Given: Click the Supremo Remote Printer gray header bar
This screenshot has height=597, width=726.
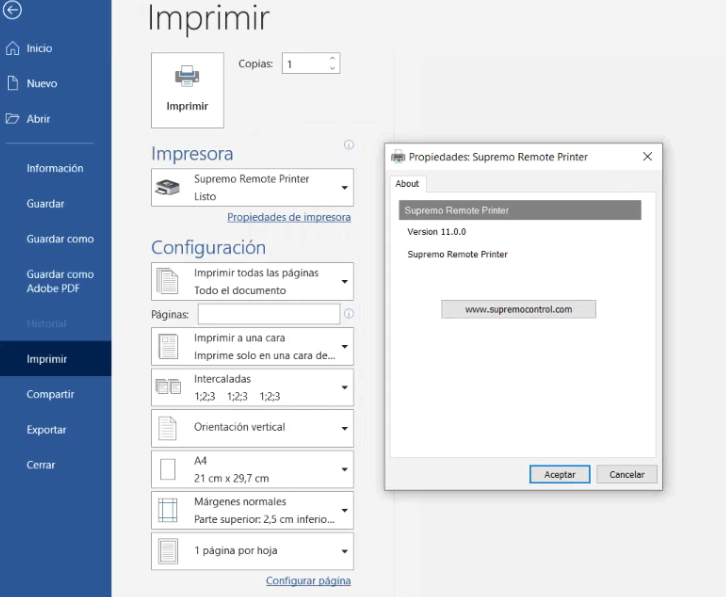Looking at the screenshot, I should pos(520,210).
